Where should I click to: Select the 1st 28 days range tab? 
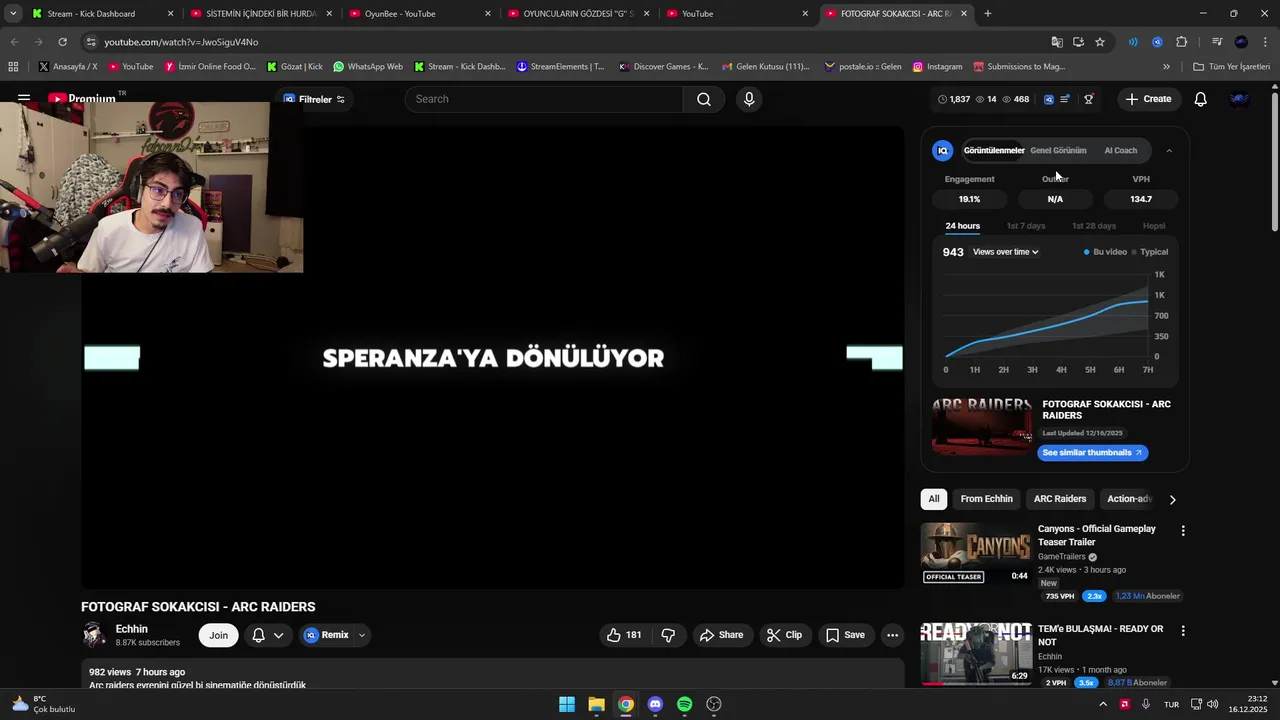point(1094,226)
